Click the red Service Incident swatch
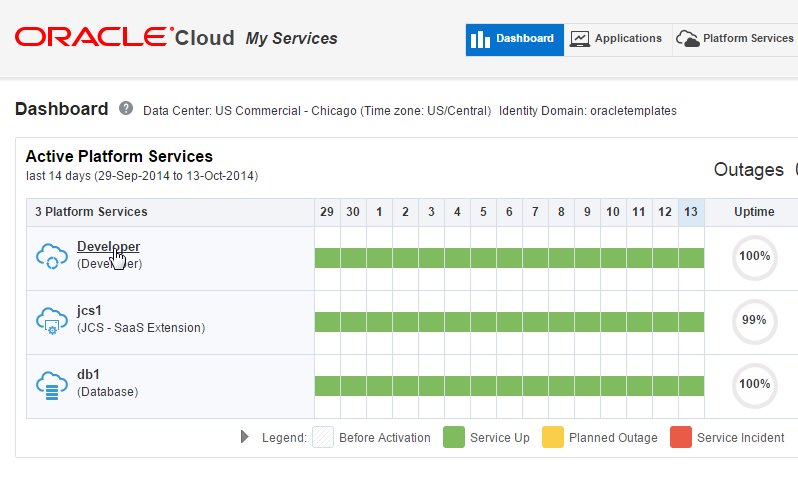This screenshot has width=798, height=480. click(681, 437)
